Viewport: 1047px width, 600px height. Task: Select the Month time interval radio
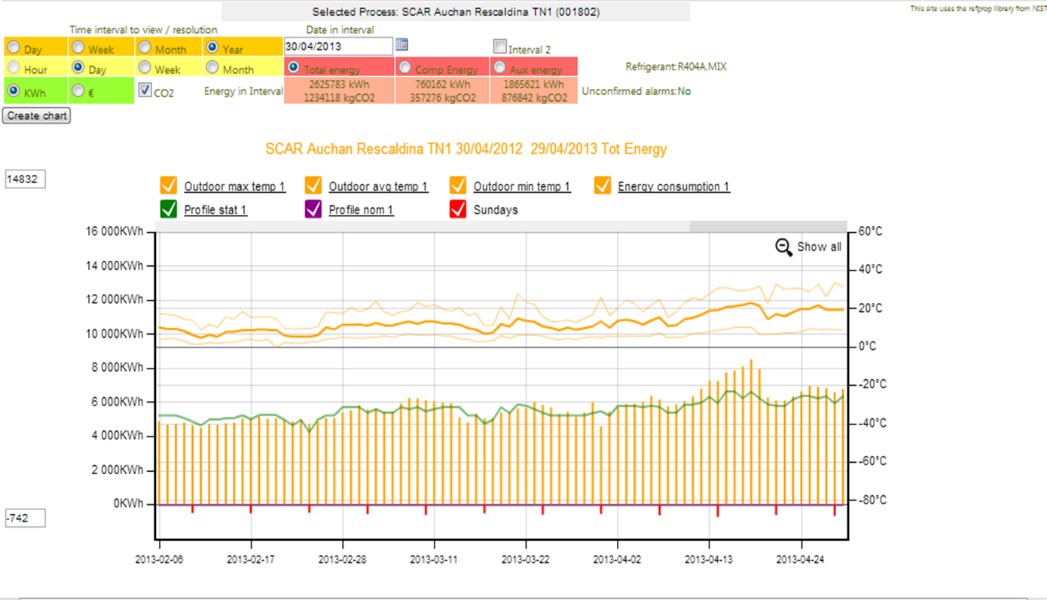(145, 47)
